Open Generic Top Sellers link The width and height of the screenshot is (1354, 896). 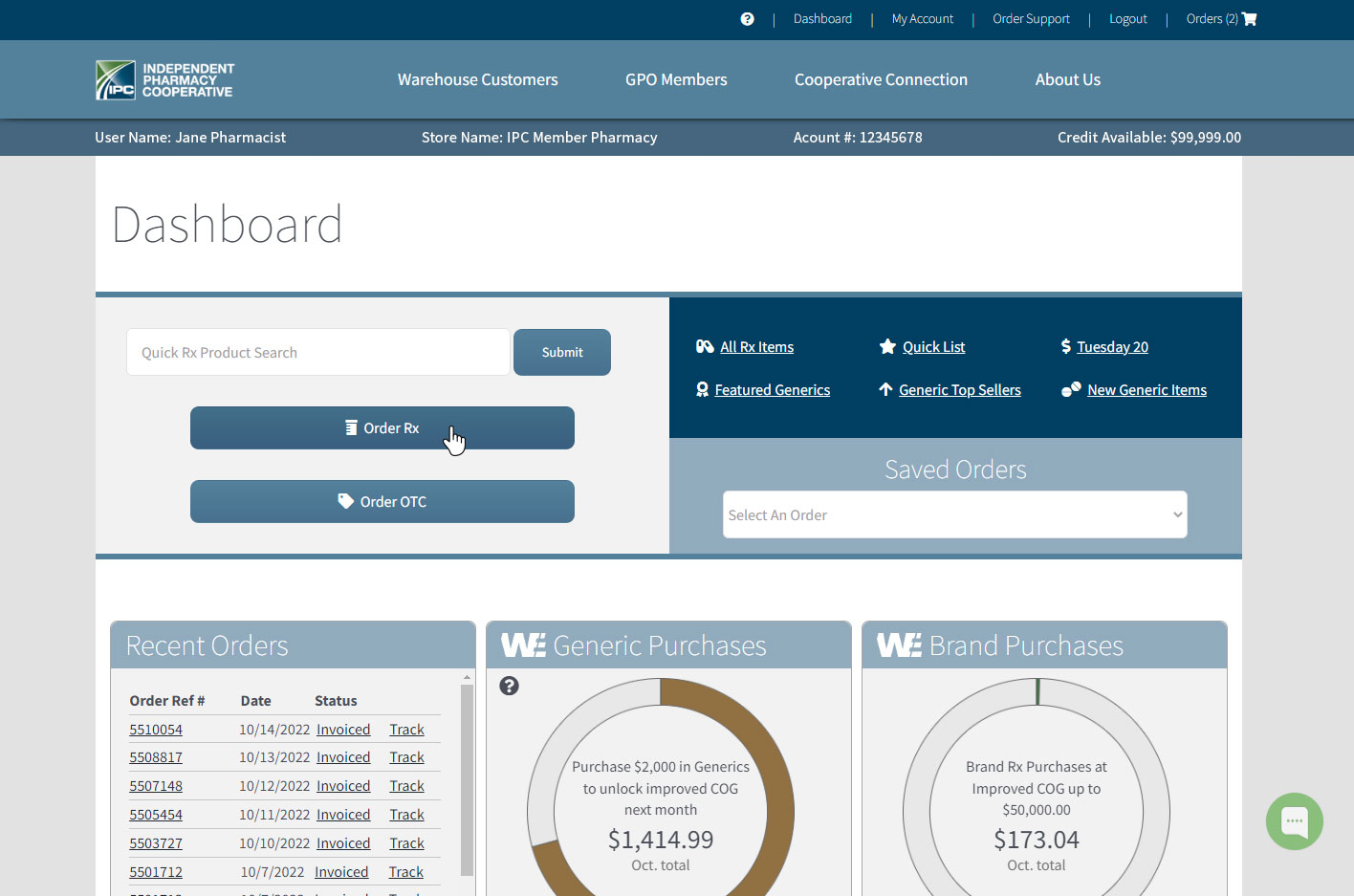[960, 389]
